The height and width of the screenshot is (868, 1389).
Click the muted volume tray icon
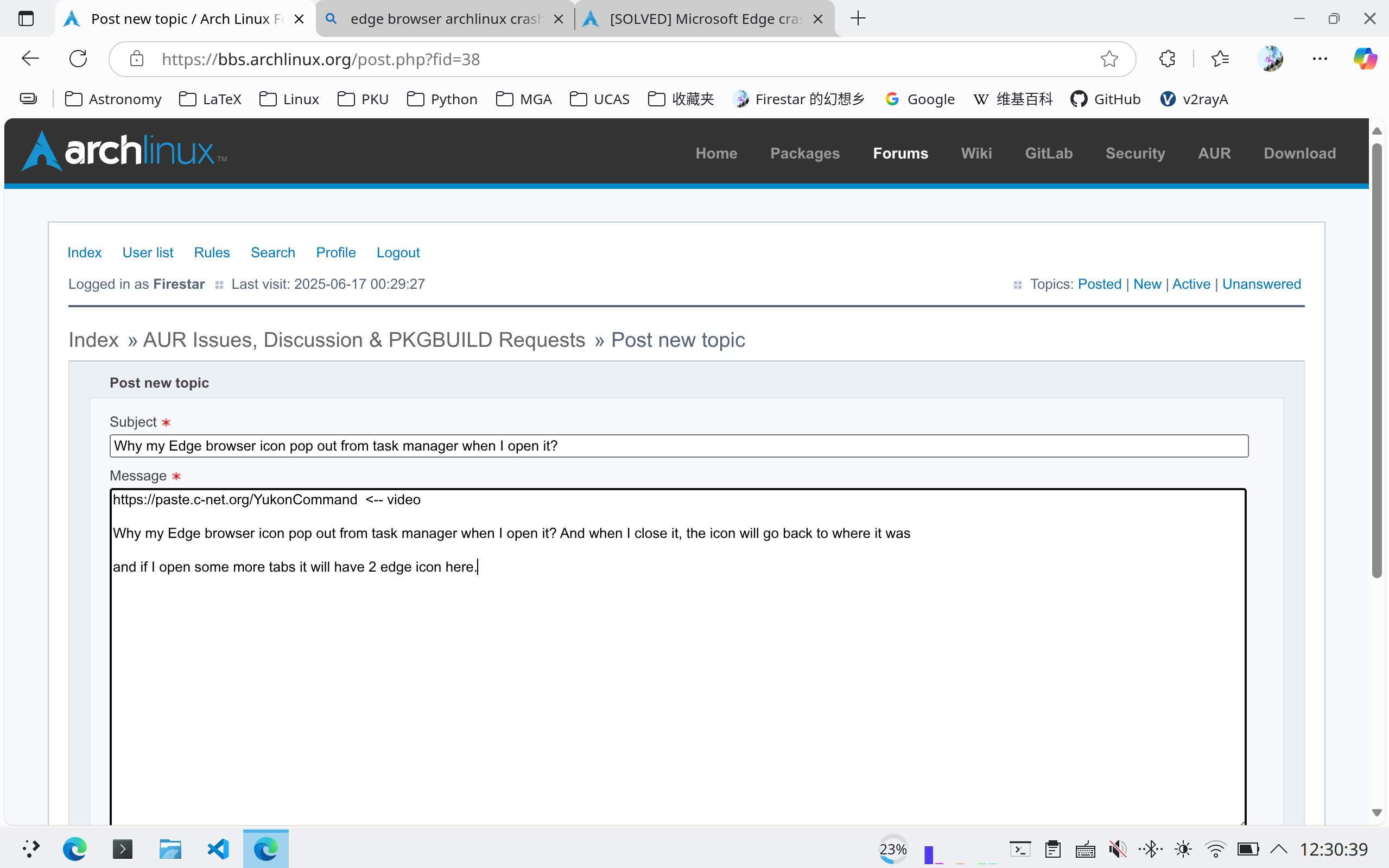(1117, 849)
